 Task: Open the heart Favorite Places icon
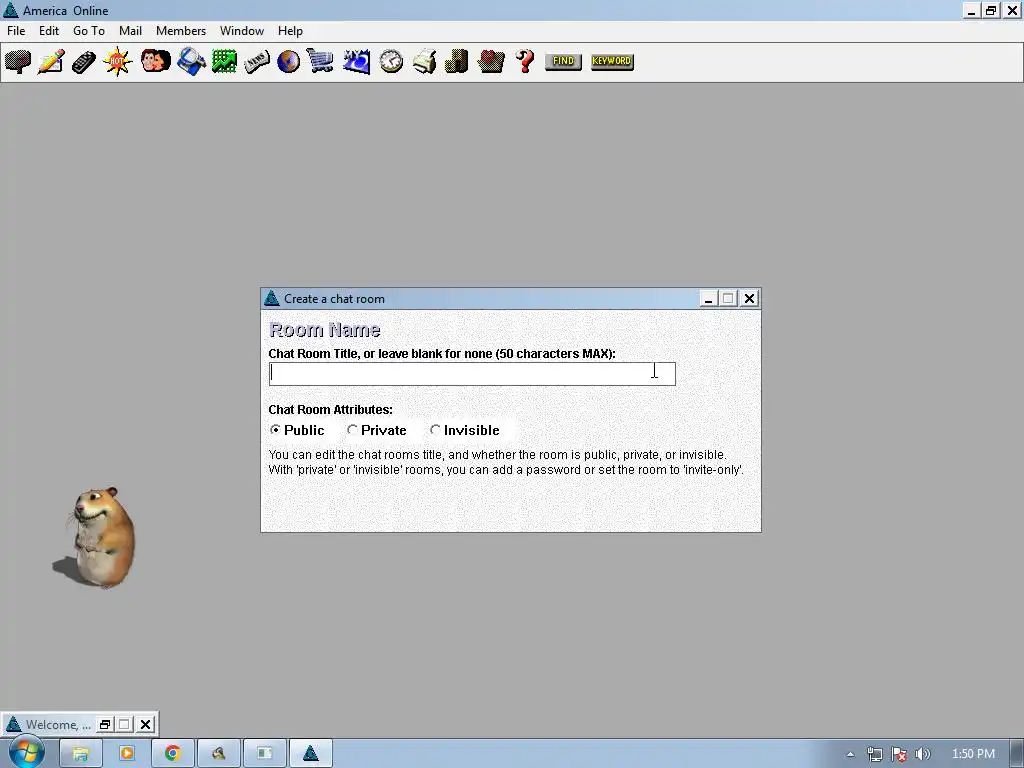pos(490,62)
